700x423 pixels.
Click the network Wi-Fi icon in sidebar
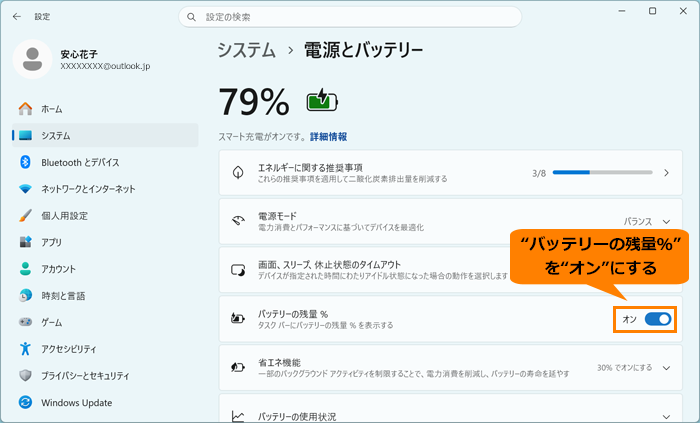tap(25, 189)
